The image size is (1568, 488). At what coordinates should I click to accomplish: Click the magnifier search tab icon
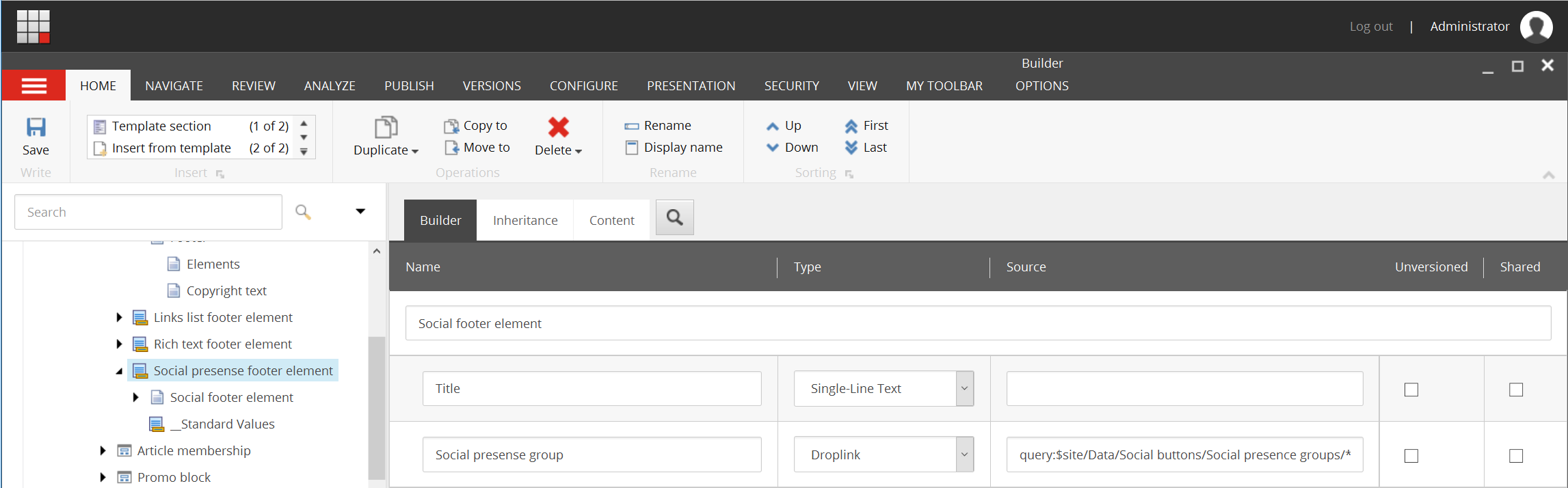tap(674, 218)
